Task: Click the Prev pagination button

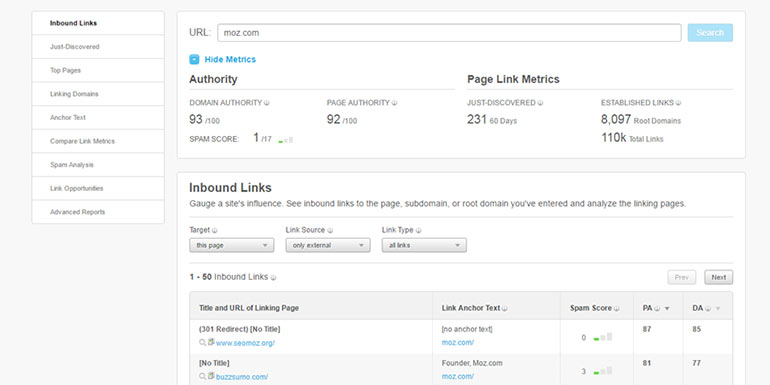Action: 682,277
